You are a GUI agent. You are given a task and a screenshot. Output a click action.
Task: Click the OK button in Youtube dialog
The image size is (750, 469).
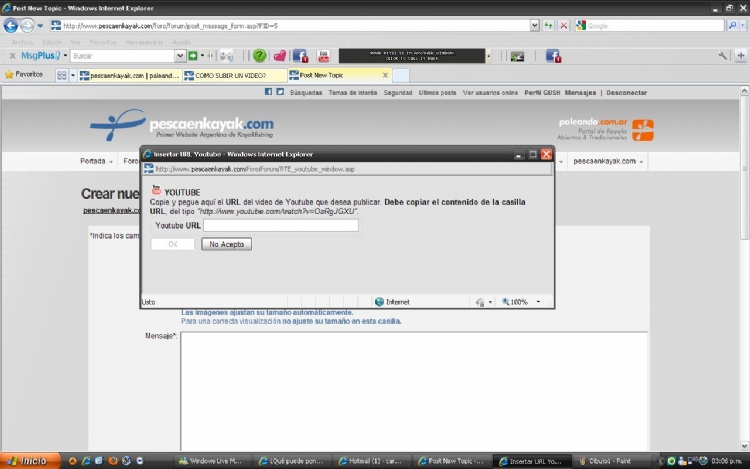(173, 244)
